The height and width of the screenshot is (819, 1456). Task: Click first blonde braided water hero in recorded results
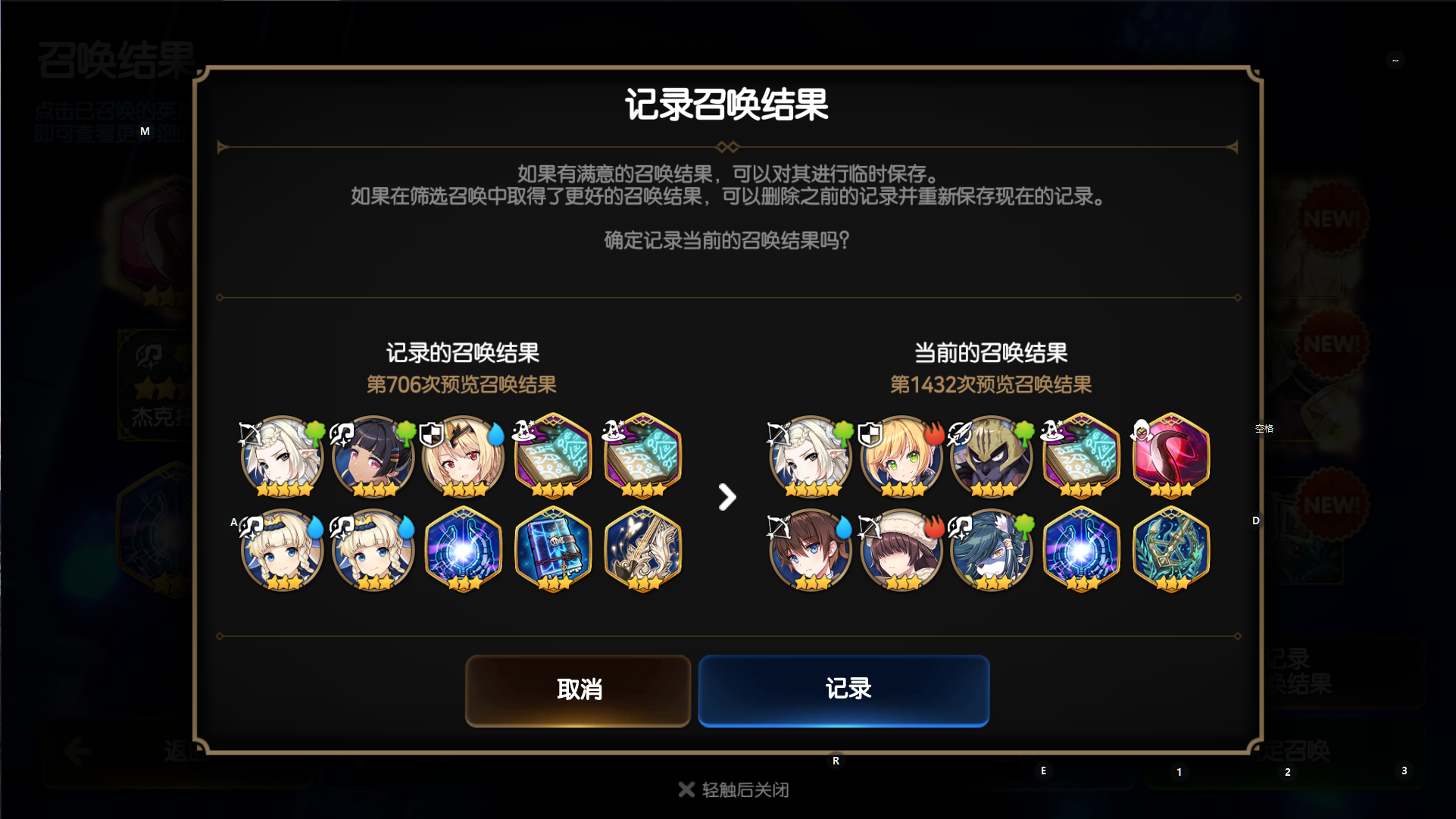coord(283,549)
